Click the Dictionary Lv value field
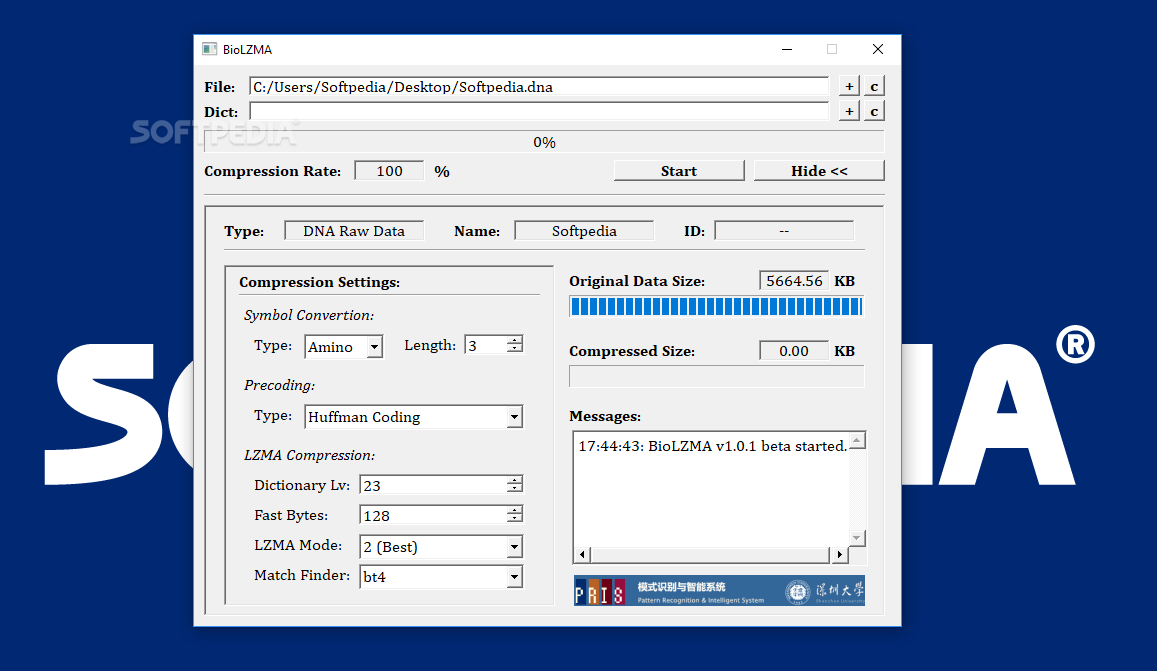Screen dimensions: 1157x671 tap(434, 485)
